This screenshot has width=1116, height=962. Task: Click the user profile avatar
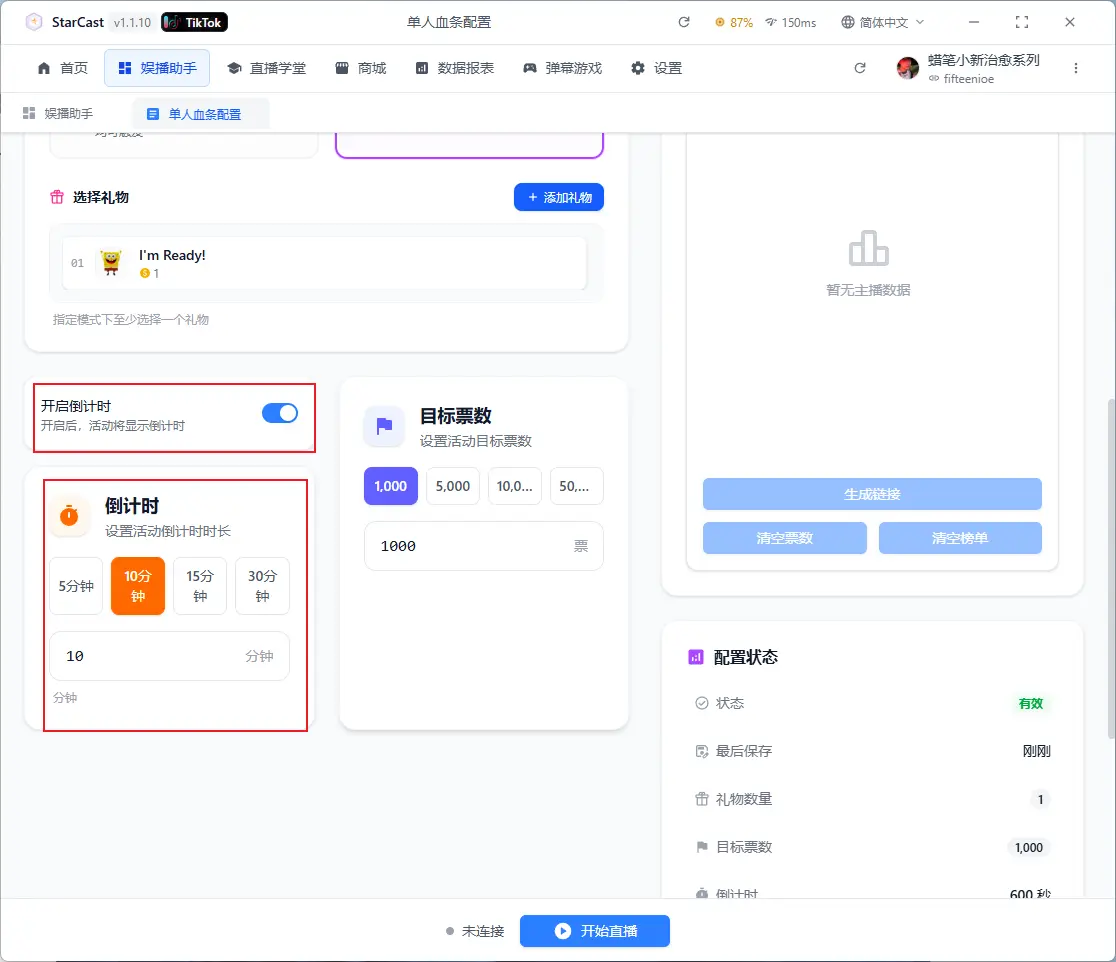pos(908,68)
